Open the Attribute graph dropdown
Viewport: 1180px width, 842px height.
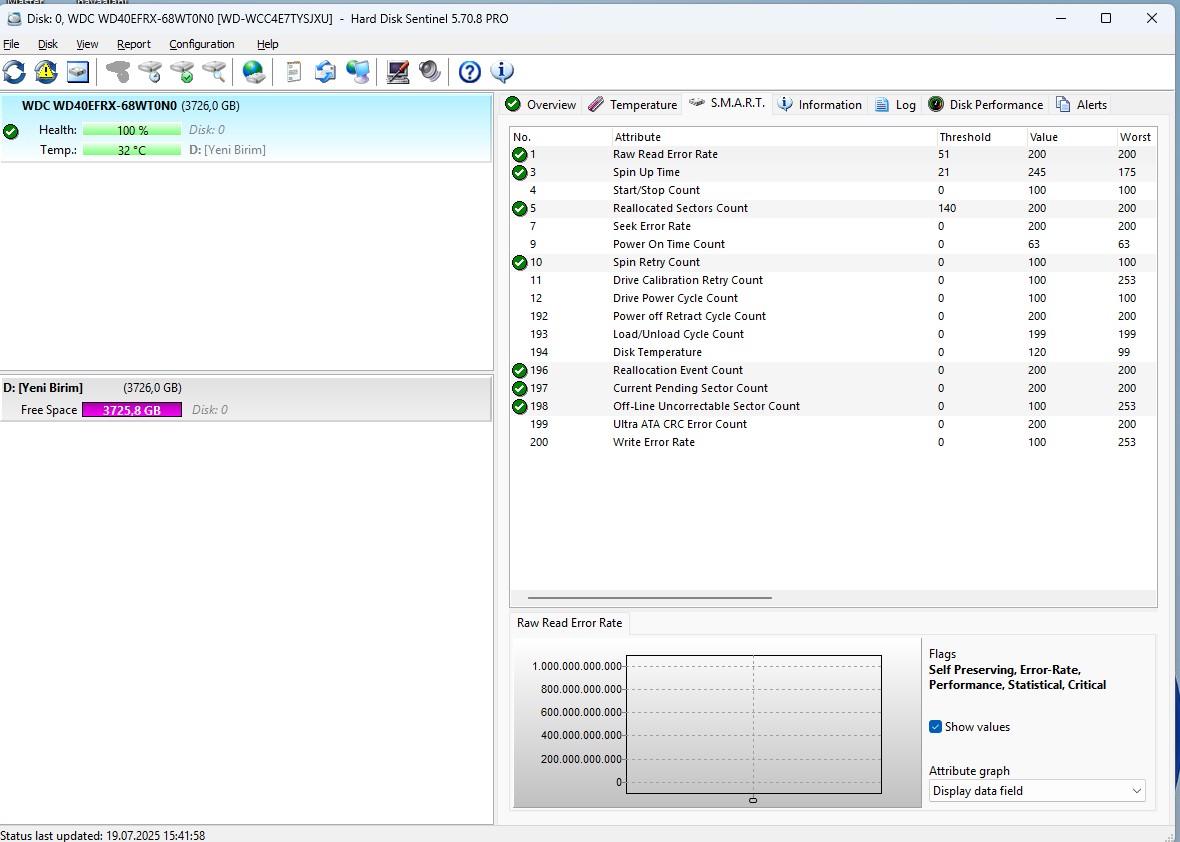(x=1037, y=791)
